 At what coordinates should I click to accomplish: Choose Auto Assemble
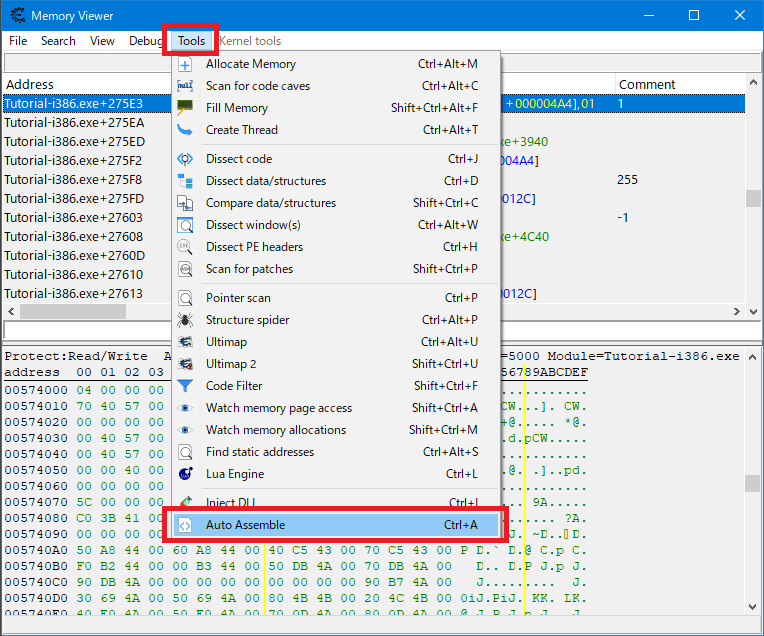point(336,525)
